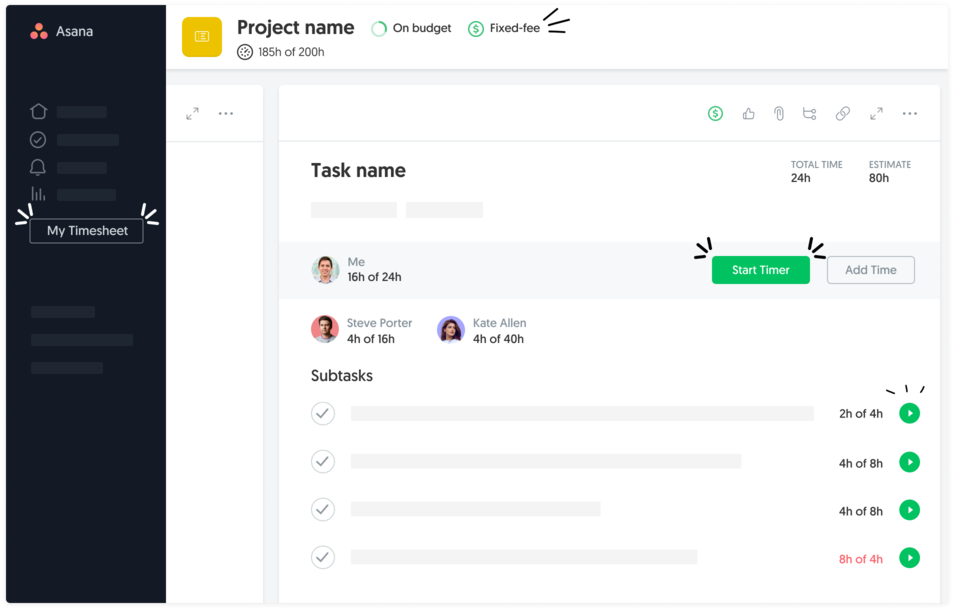Expand the task to full screen

tap(875, 113)
